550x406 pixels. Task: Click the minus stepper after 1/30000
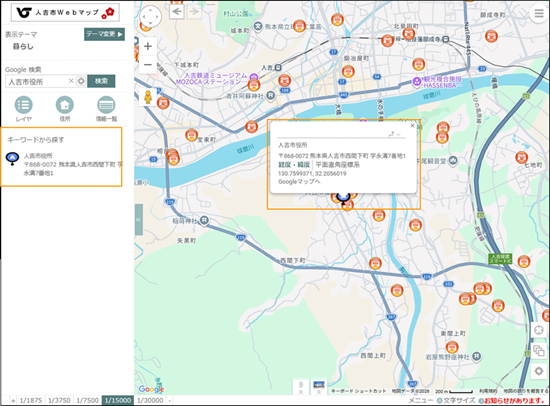[169, 400]
